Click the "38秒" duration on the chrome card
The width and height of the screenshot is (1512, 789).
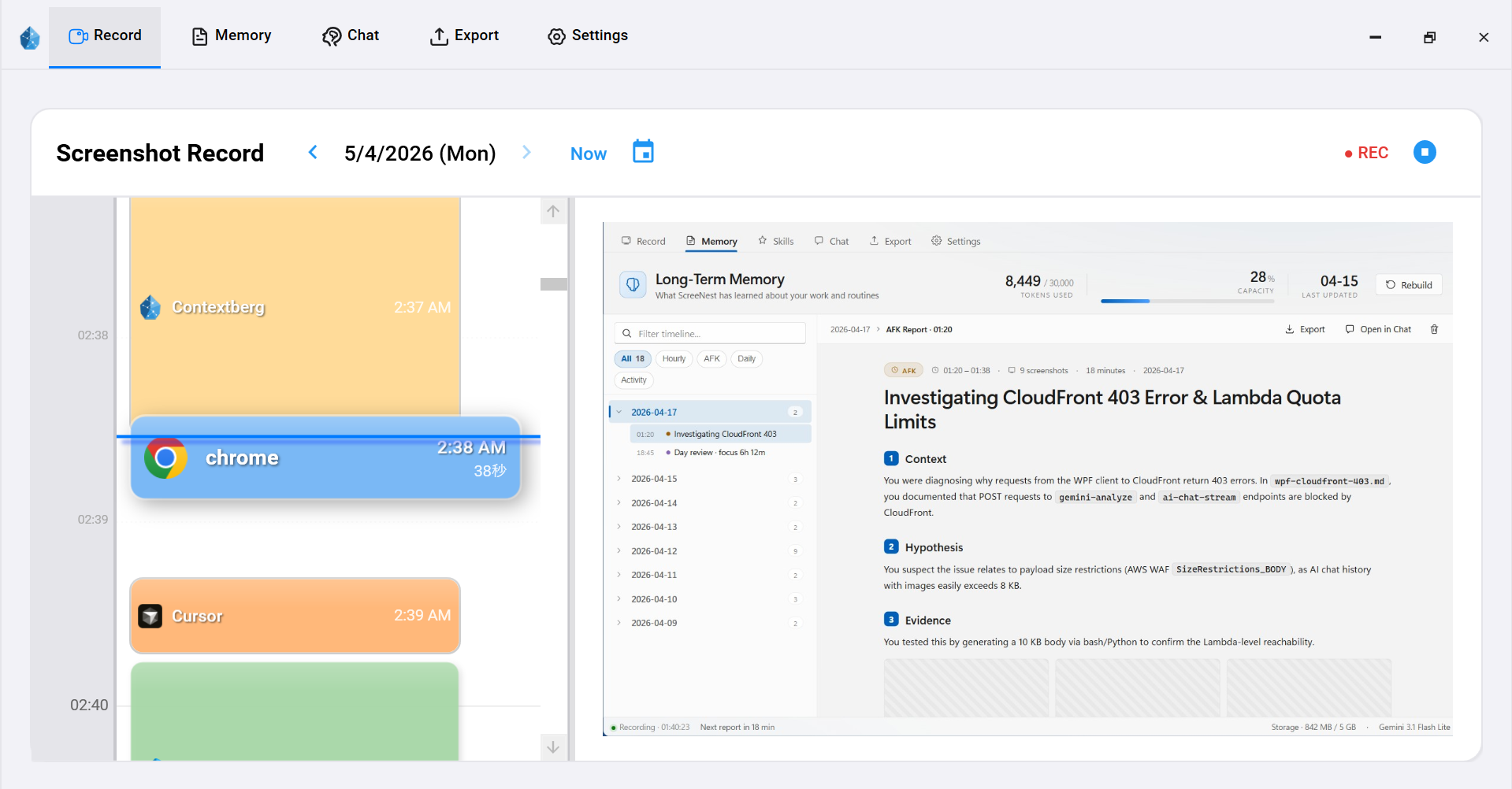tap(489, 471)
